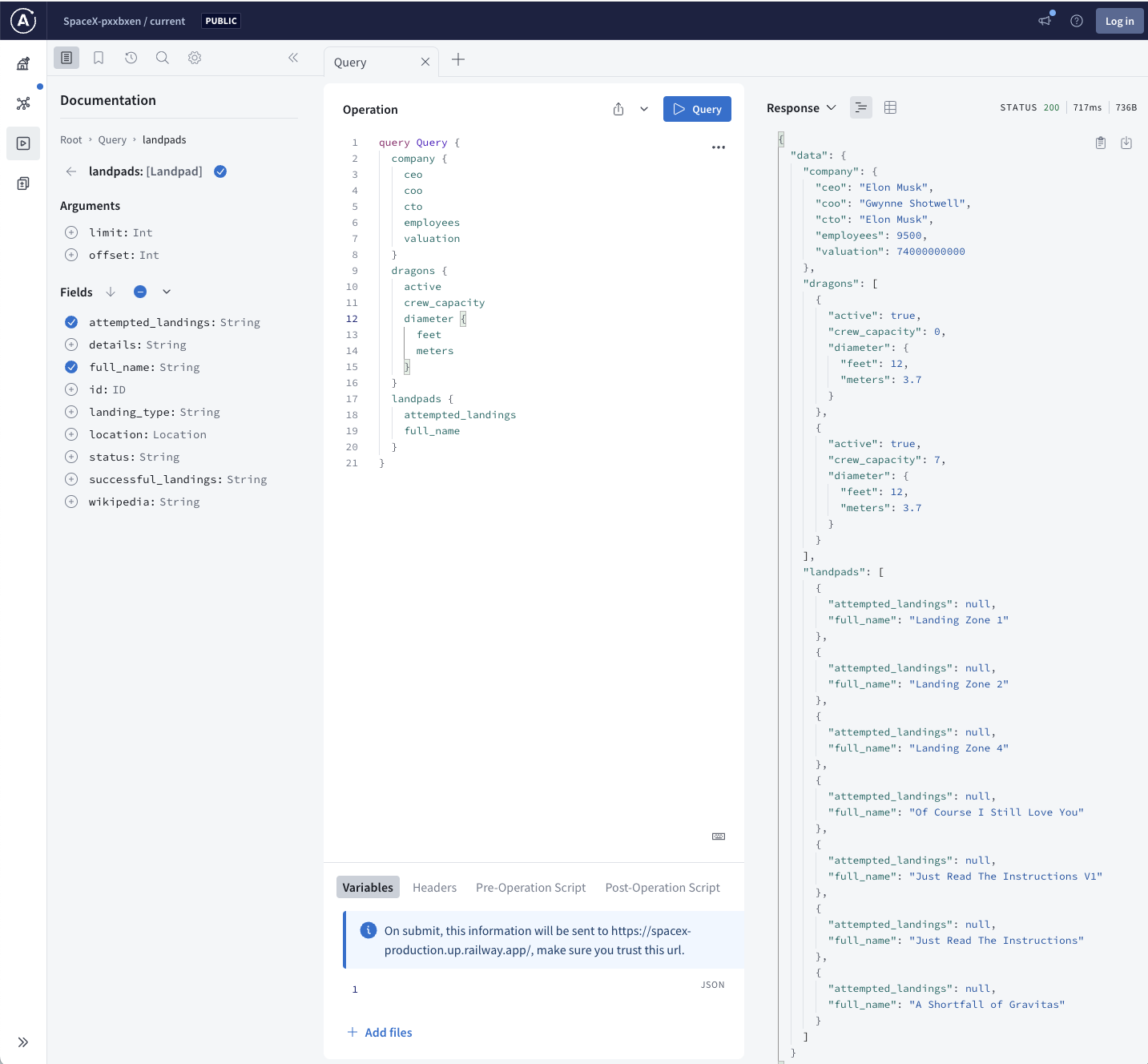Deselect all fields with minus toggle

click(140, 292)
